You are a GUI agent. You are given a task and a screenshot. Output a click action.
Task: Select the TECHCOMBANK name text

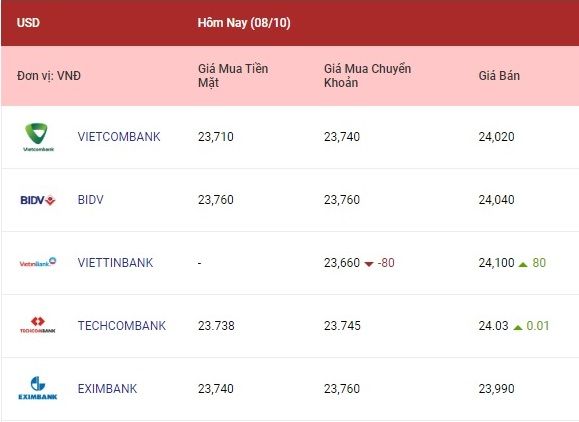point(122,326)
